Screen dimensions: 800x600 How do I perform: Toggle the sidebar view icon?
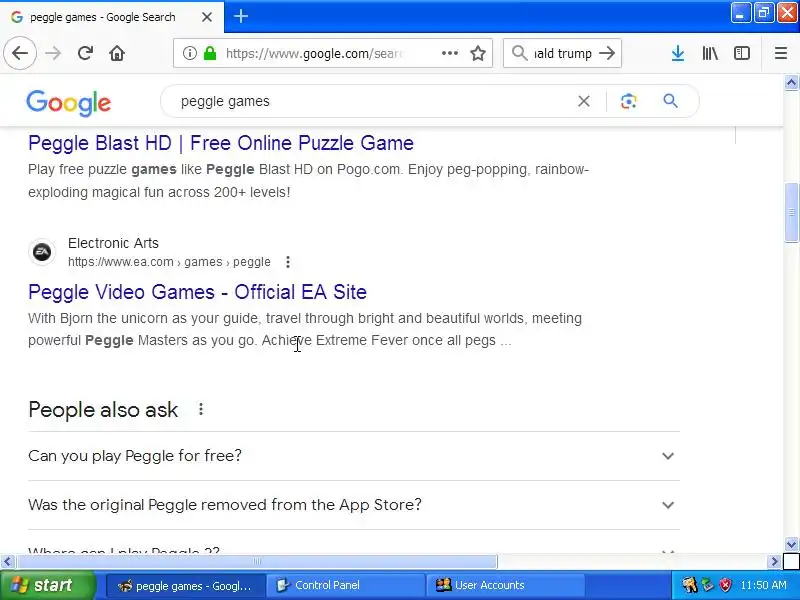741,53
